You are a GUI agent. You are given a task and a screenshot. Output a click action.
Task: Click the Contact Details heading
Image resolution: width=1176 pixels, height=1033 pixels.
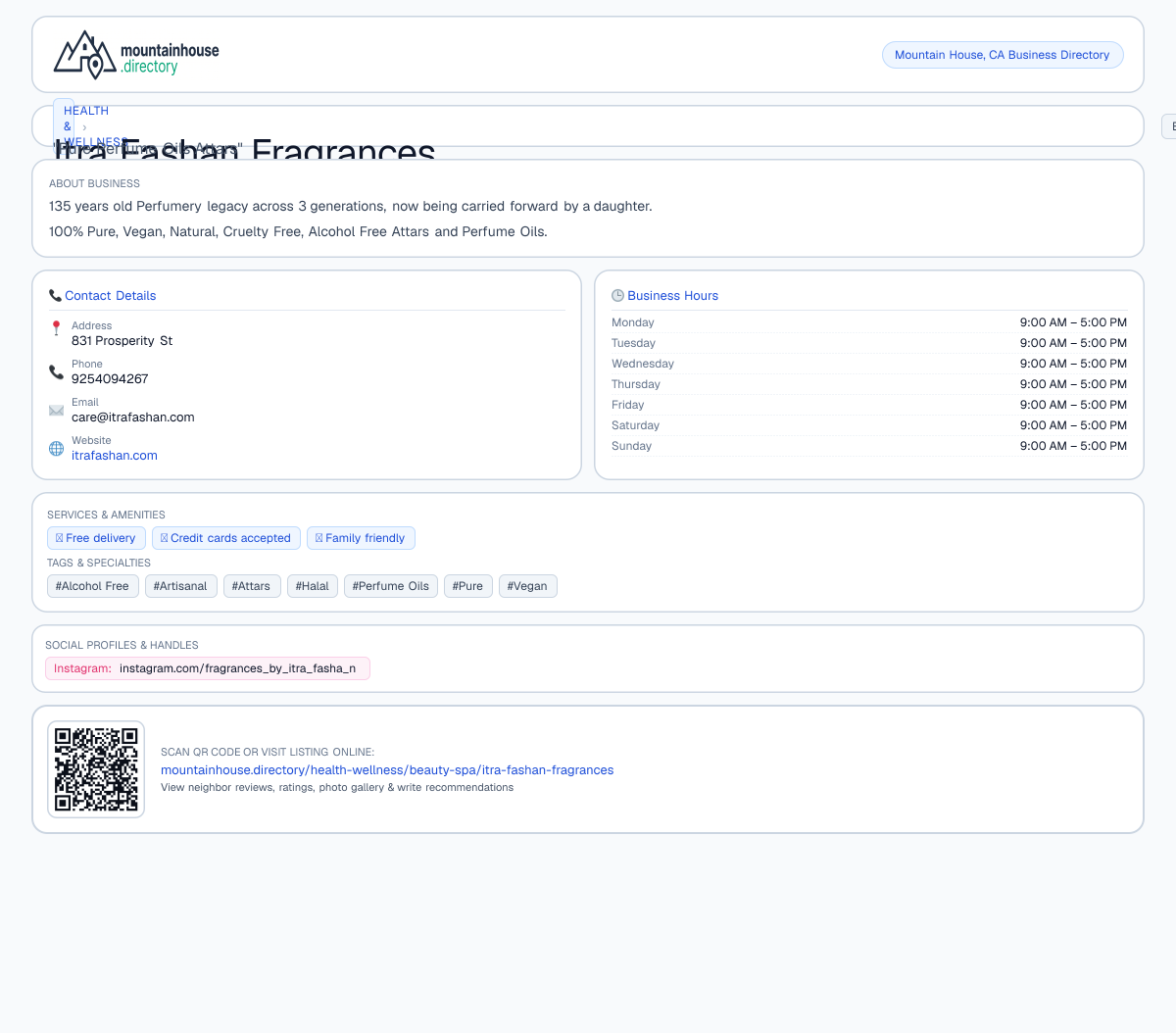point(111,296)
